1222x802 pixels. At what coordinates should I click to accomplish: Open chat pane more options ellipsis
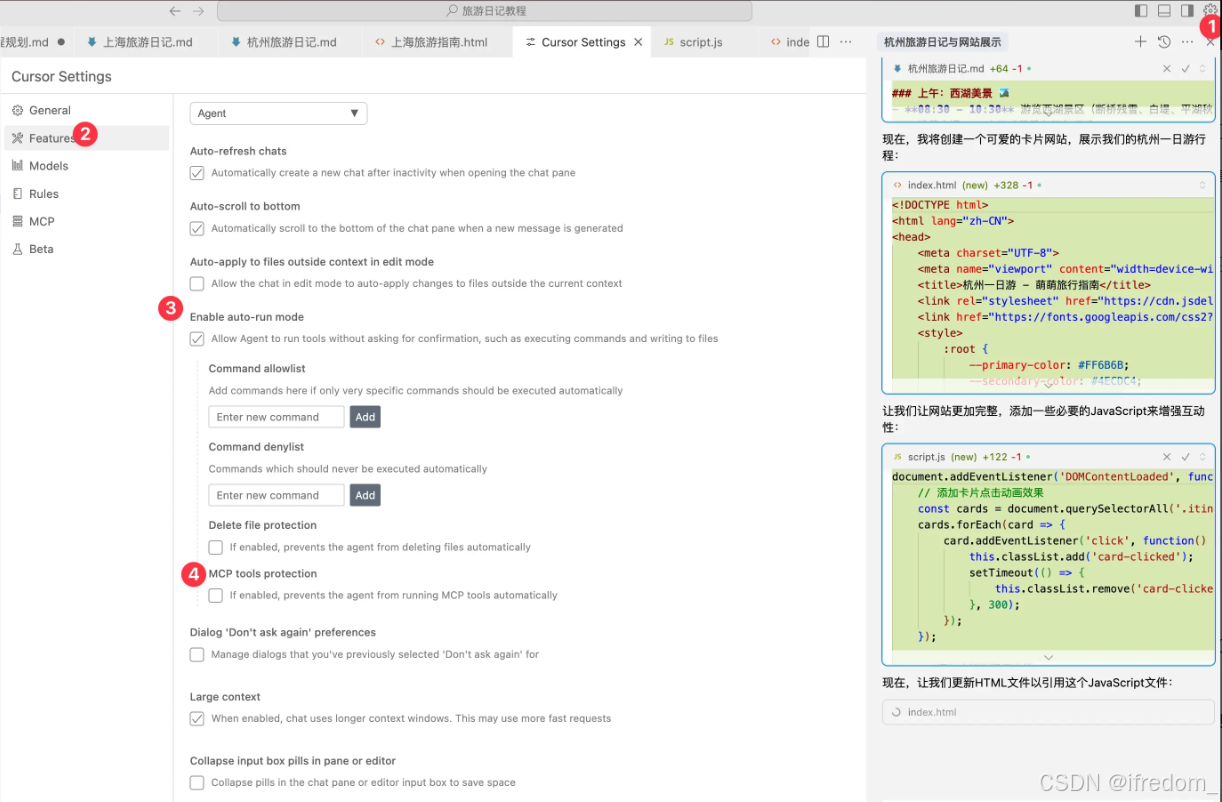1187,42
